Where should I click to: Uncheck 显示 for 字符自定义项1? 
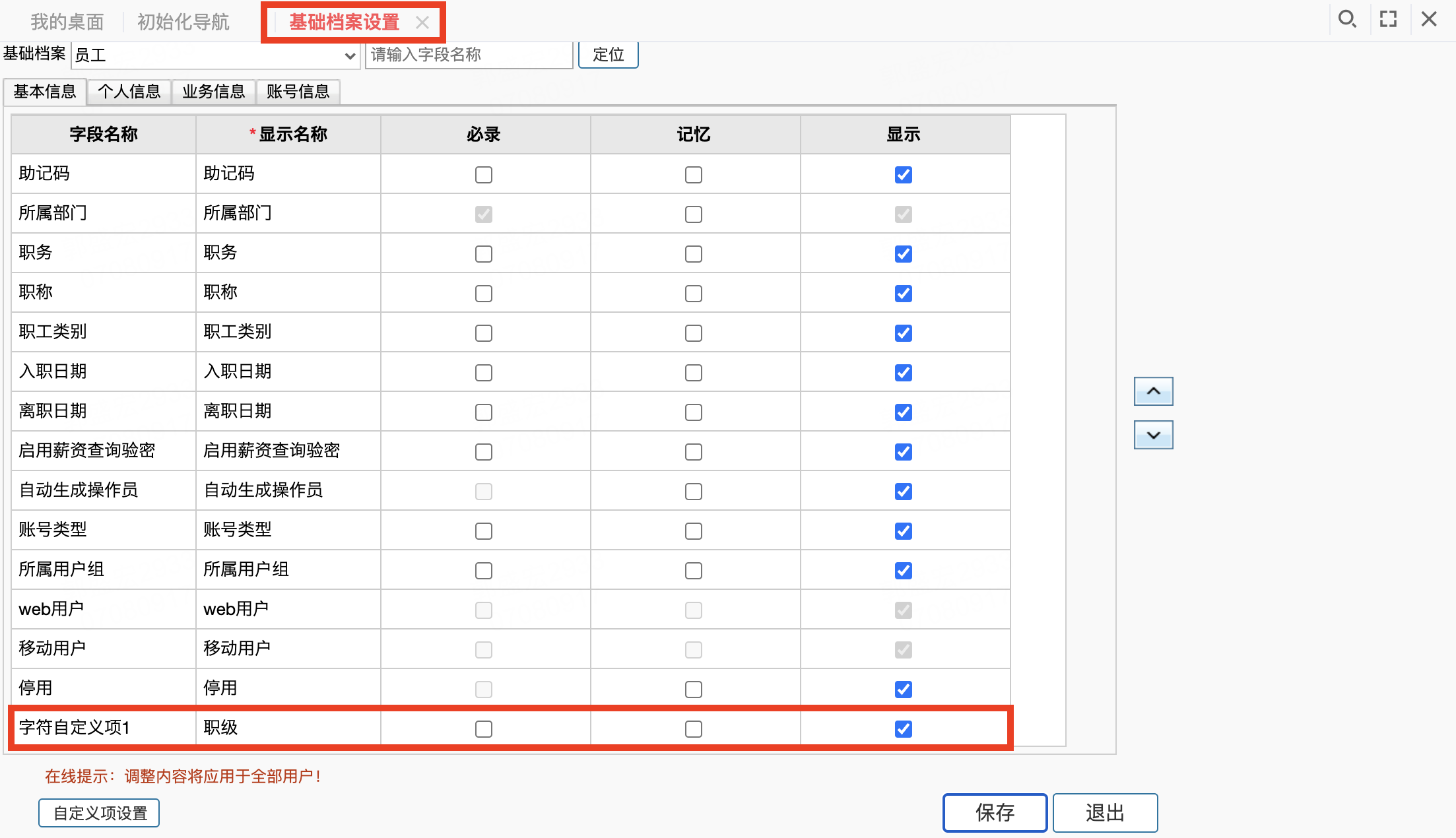pyautogui.click(x=904, y=729)
